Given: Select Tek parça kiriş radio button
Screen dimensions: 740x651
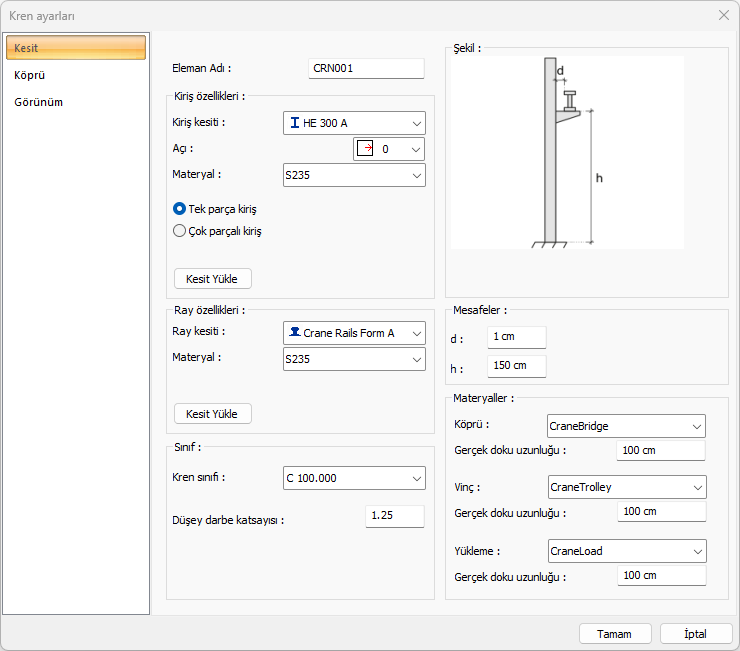Looking at the screenshot, I should coord(180,209).
